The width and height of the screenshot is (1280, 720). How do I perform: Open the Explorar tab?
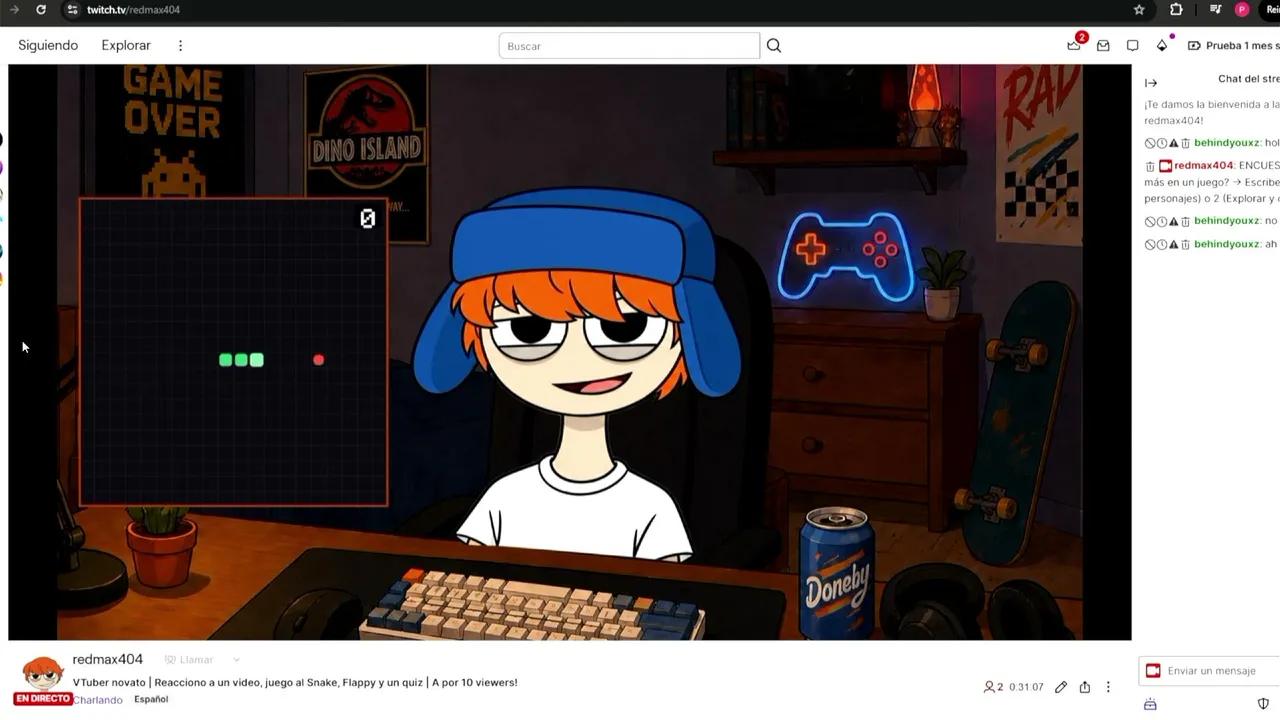point(126,46)
